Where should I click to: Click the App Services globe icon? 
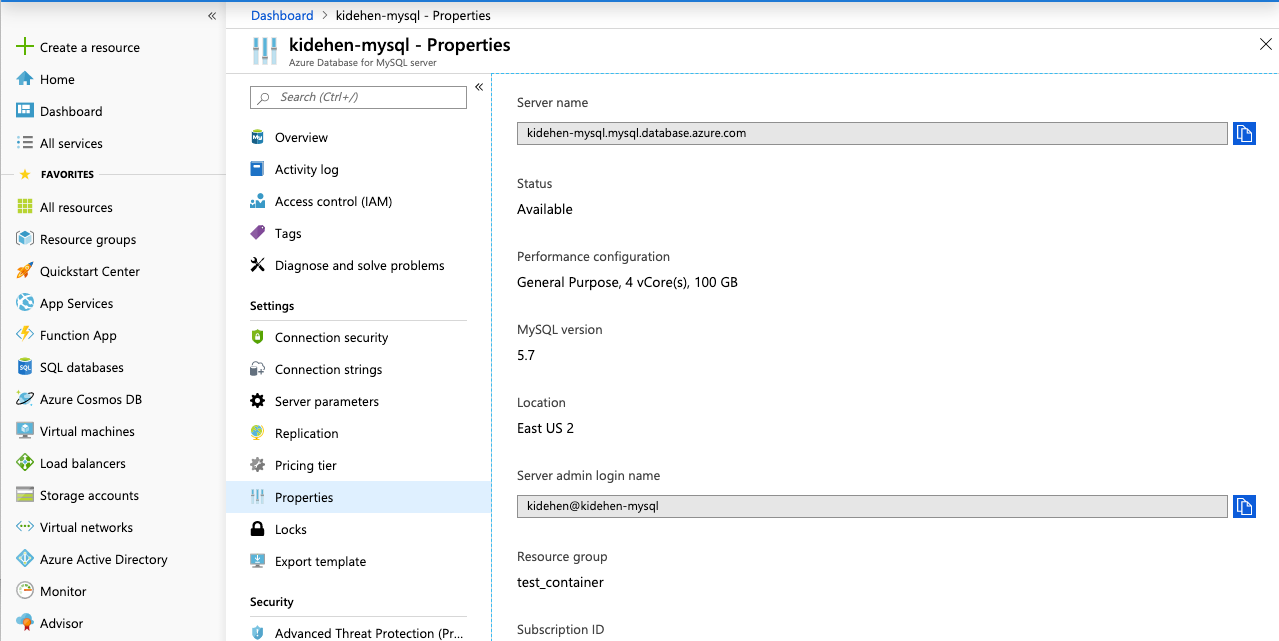[25, 303]
